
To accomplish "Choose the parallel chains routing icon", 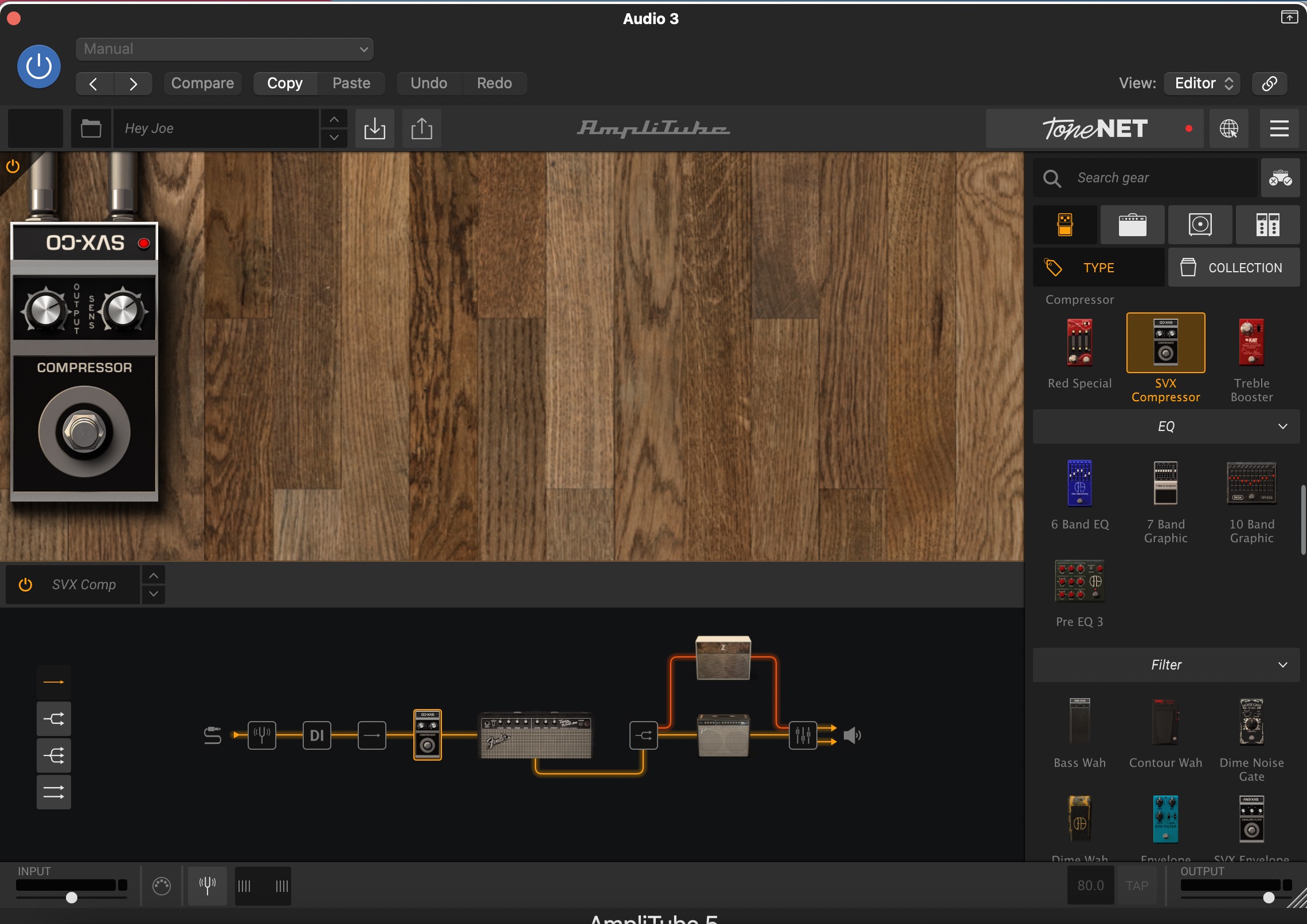I will pos(54,792).
